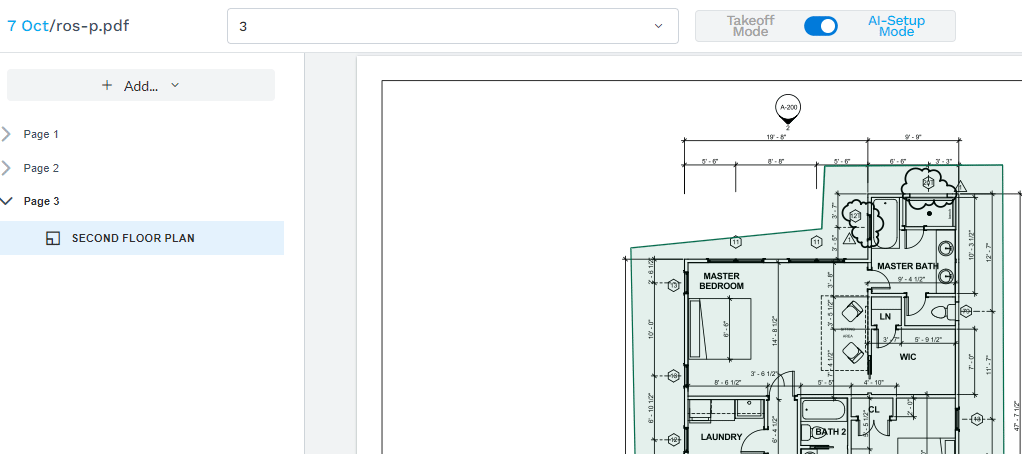The height and width of the screenshot is (454, 1022).
Task: Select the AI-Setup Mode label
Action: click(x=896, y=26)
